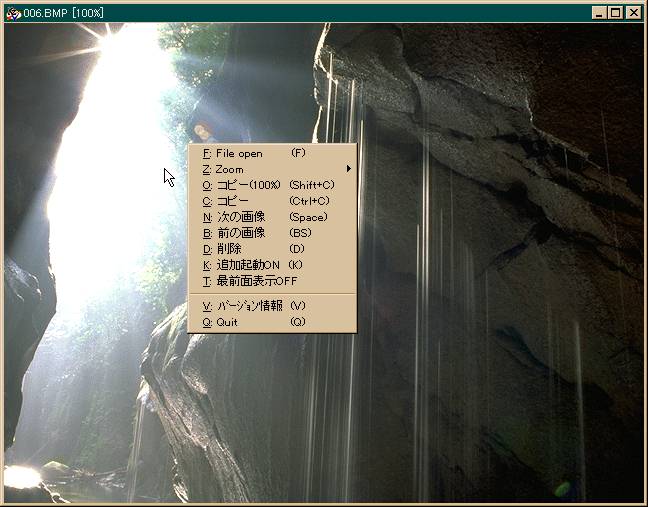Open バージョン情報 version info
Viewport: 648px width, 507px height.
272,306
